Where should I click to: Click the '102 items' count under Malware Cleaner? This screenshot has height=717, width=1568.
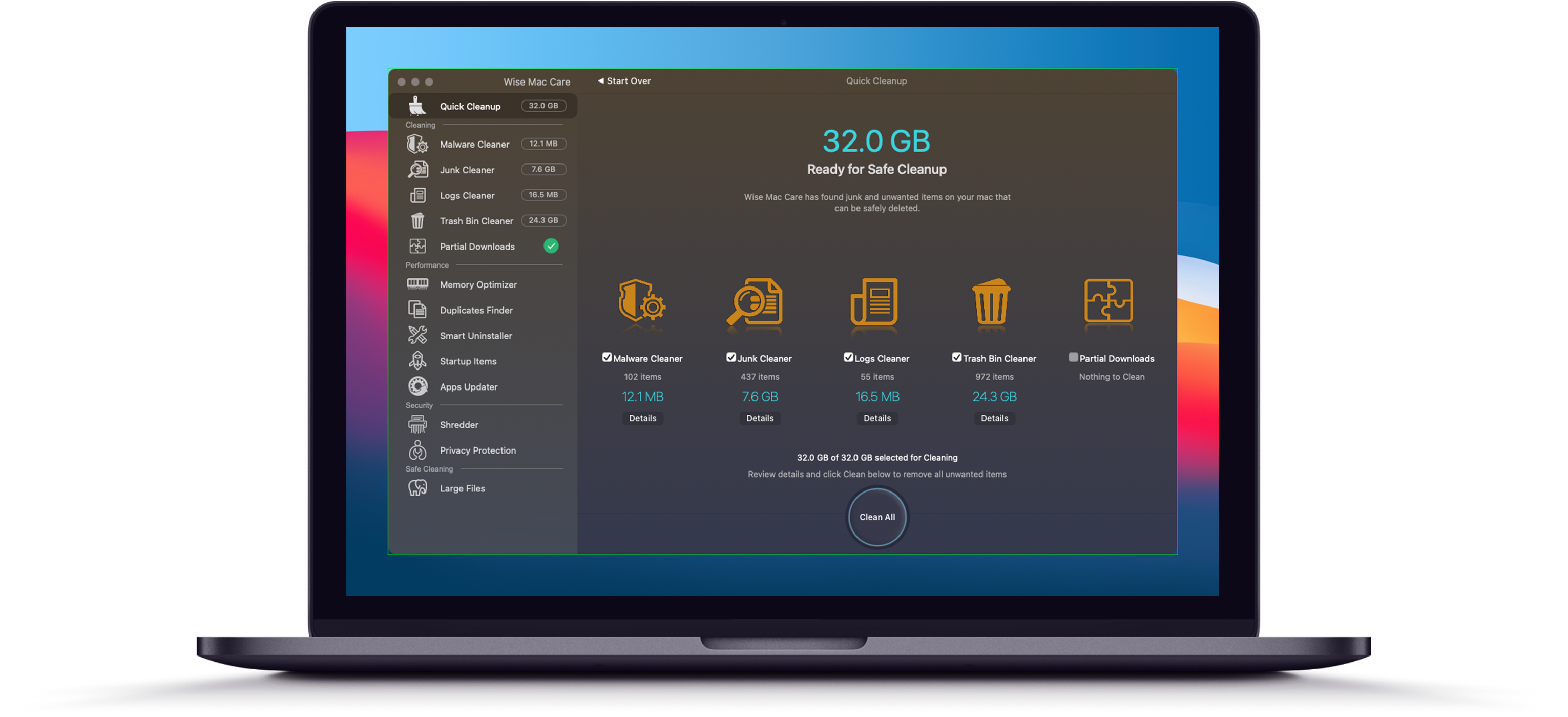click(x=642, y=377)
